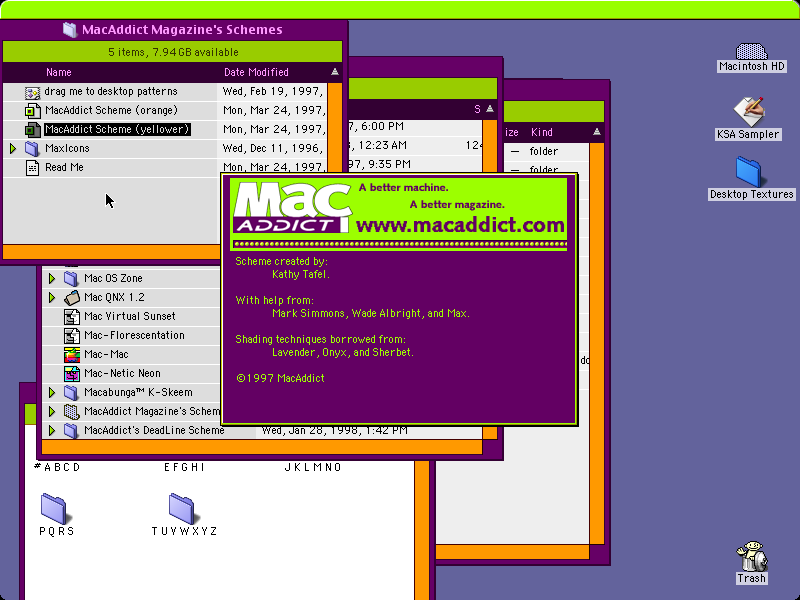This screenshot has height=600, width=800.
Task: Select the Mac-Mac scheme icon
Action: [x=71, y=355]
